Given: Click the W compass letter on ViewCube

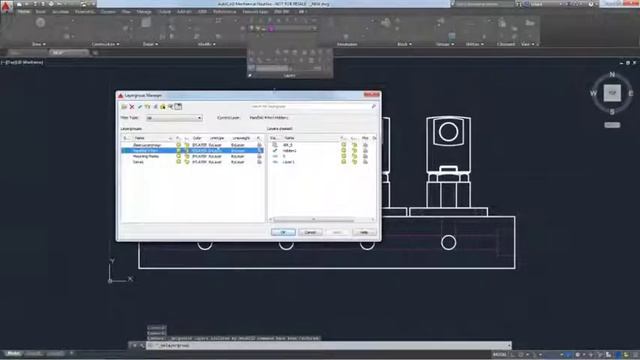Looking at the screenshot, I should pos(593,93).
